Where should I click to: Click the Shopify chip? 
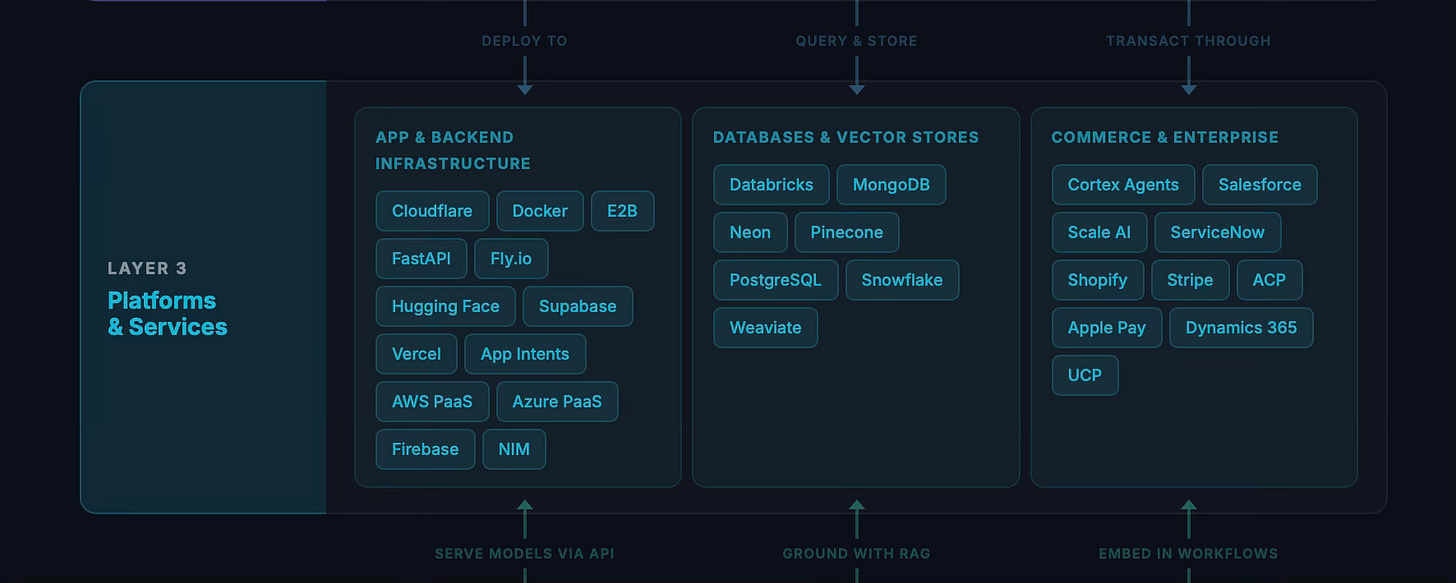[x=1097, y=280]
